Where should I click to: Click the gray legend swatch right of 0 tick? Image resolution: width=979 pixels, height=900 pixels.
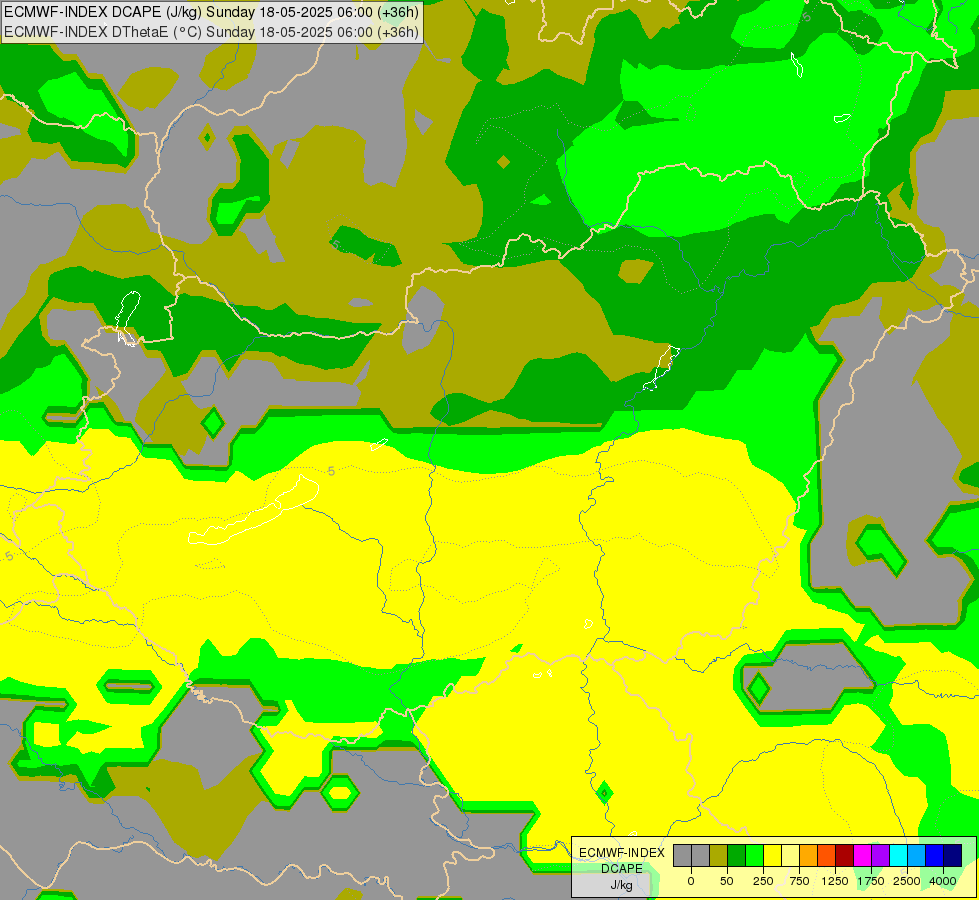coord(700,856)
